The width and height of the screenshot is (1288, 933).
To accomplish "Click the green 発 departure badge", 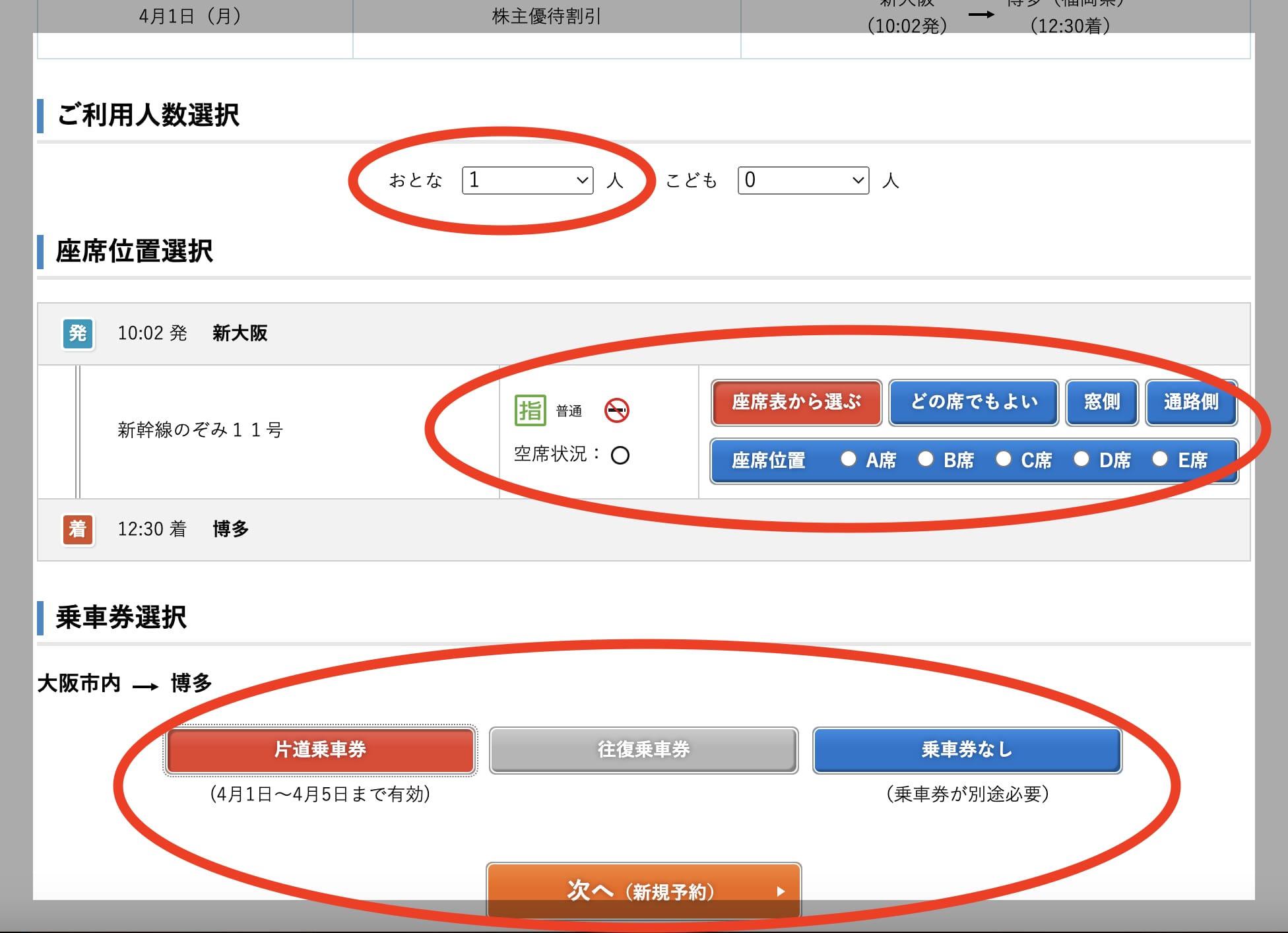I will [77, 334].
